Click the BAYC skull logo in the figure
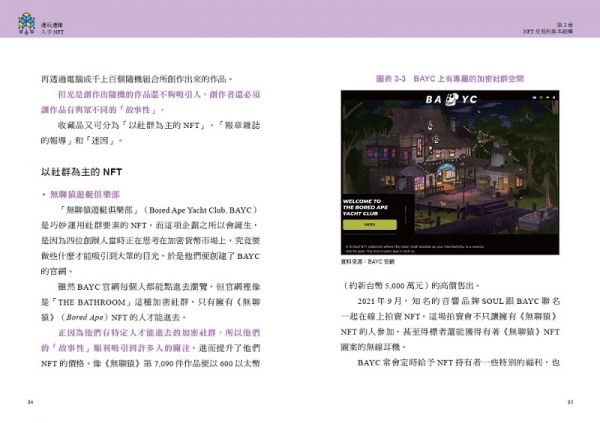600x423 pixels. 453,99
